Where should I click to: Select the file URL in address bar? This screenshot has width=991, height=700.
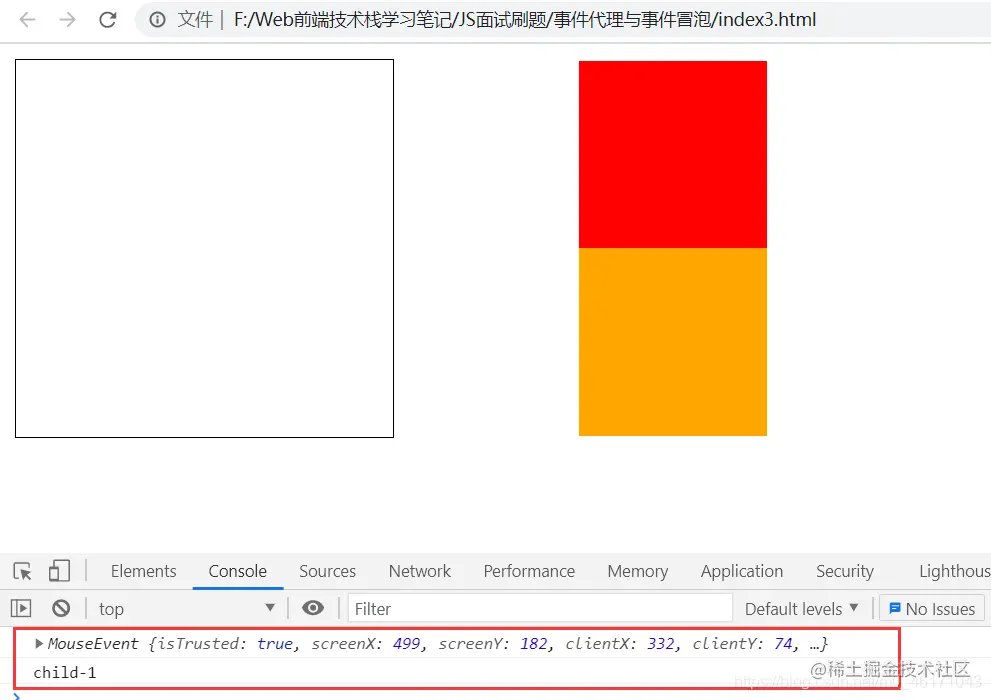pos(525,20)
